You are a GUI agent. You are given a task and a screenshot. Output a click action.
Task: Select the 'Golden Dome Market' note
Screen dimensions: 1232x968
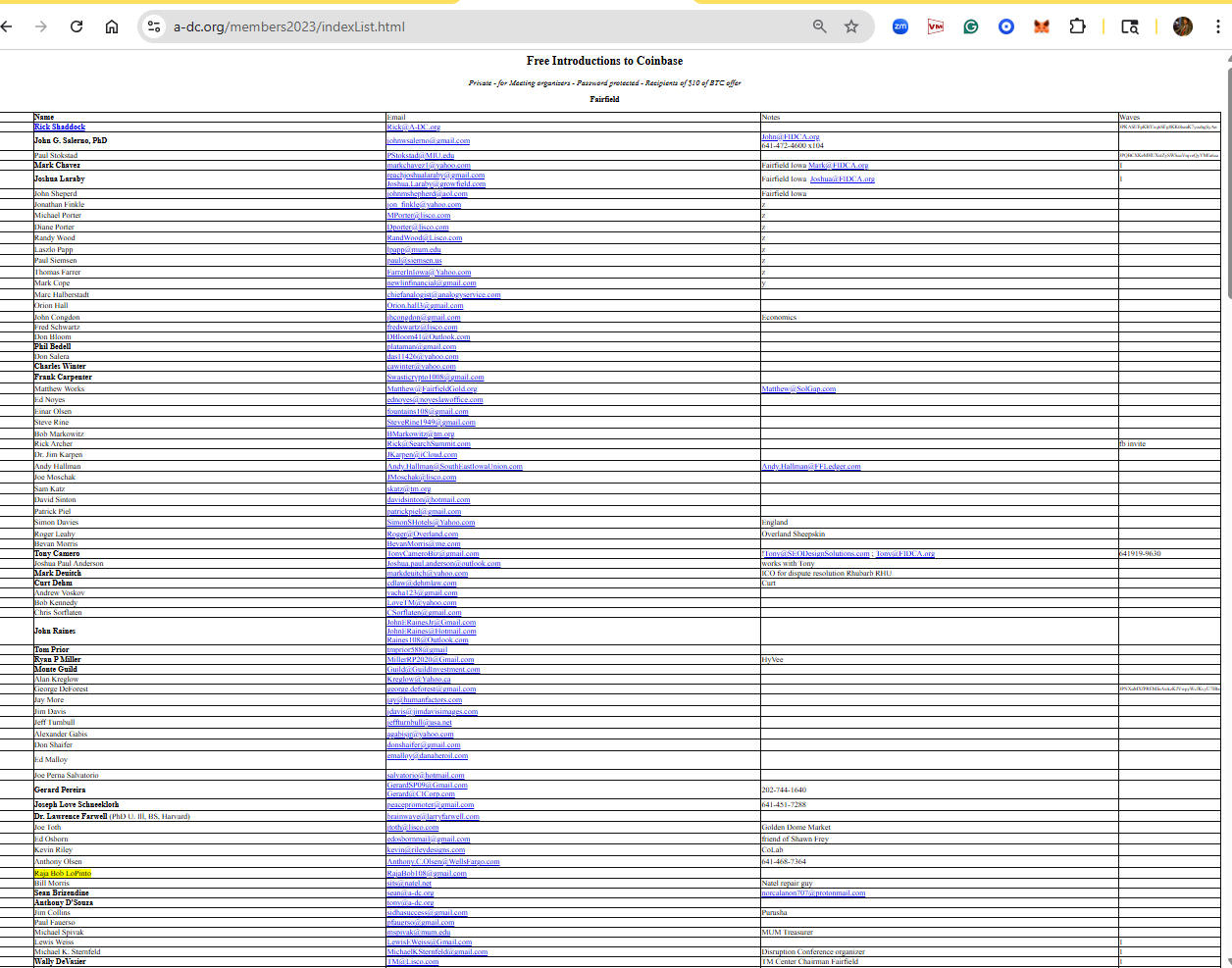(796, 827)
